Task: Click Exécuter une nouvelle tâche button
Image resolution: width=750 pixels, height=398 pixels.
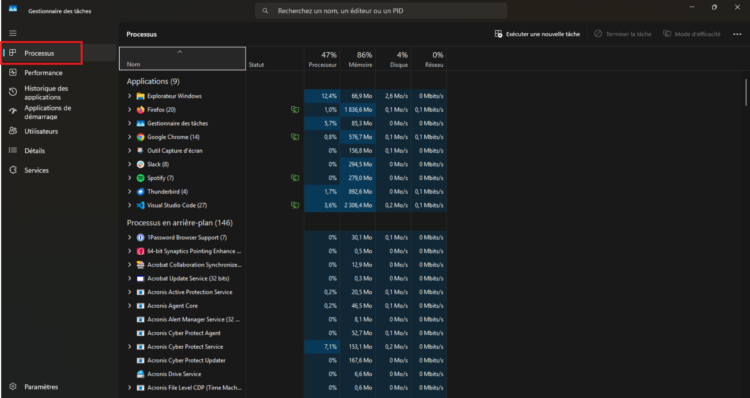Action: [537, 34]
